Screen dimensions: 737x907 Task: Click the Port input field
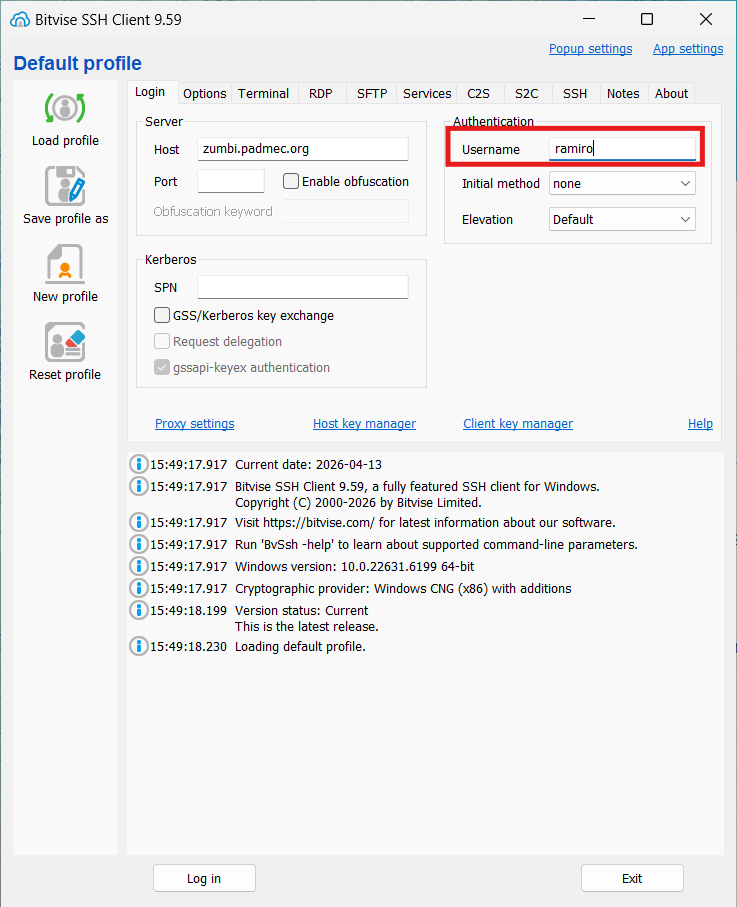[x=231, y=181]
